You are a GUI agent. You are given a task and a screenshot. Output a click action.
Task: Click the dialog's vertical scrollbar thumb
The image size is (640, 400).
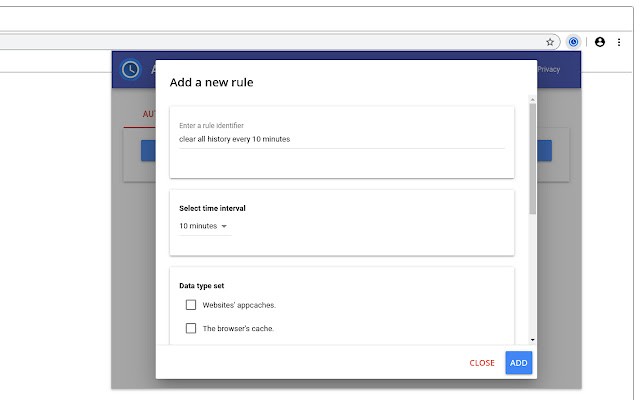[532, 155]
